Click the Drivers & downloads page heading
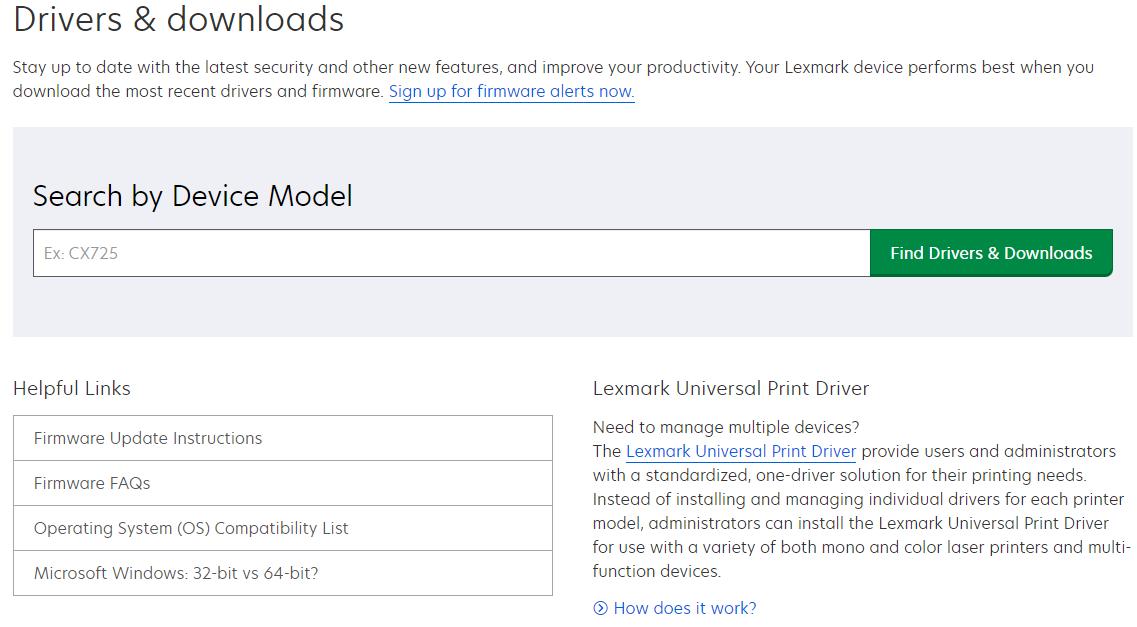 [x=179, y=19]
